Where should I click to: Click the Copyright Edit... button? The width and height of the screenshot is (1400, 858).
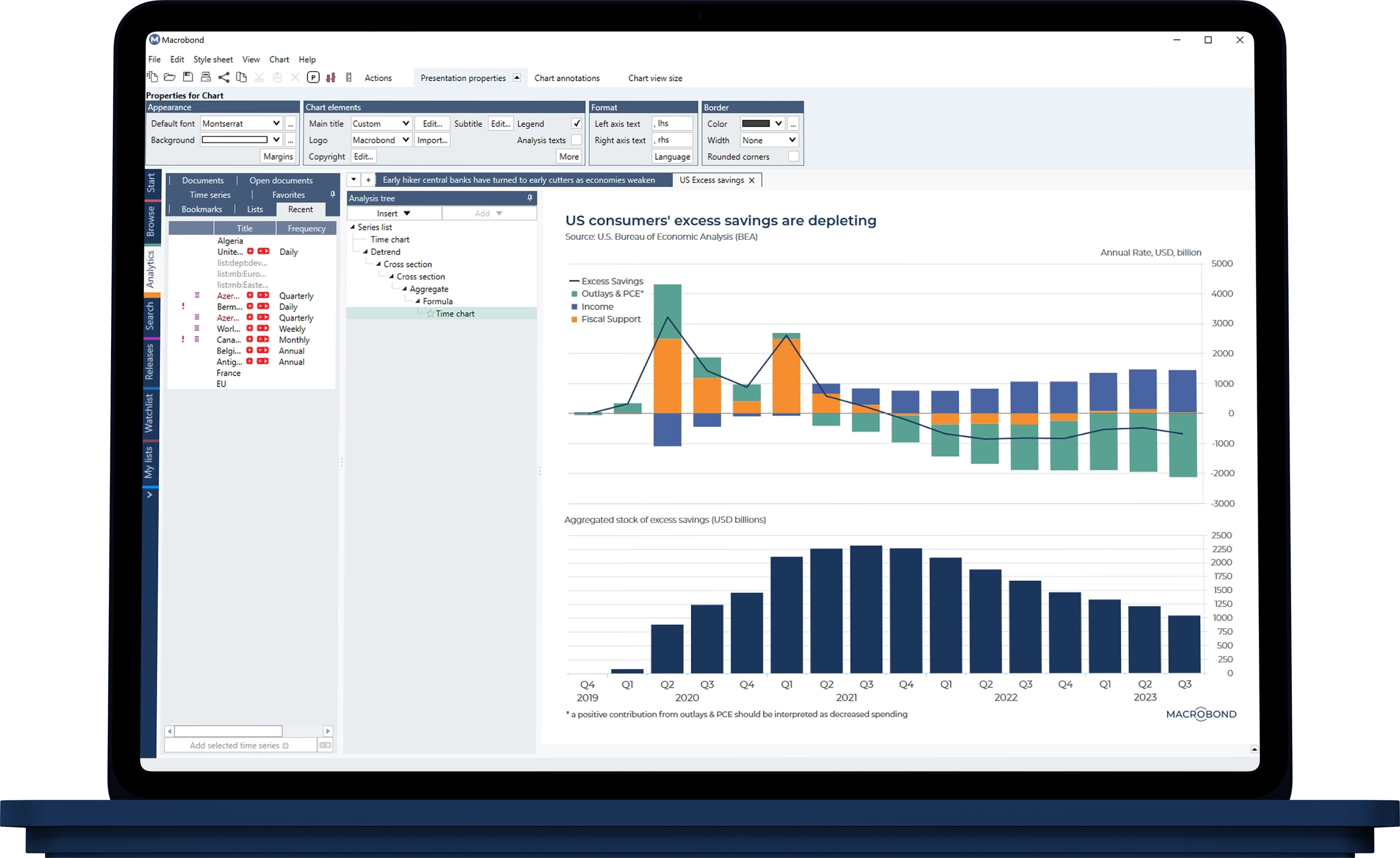[x=364, y=156]
